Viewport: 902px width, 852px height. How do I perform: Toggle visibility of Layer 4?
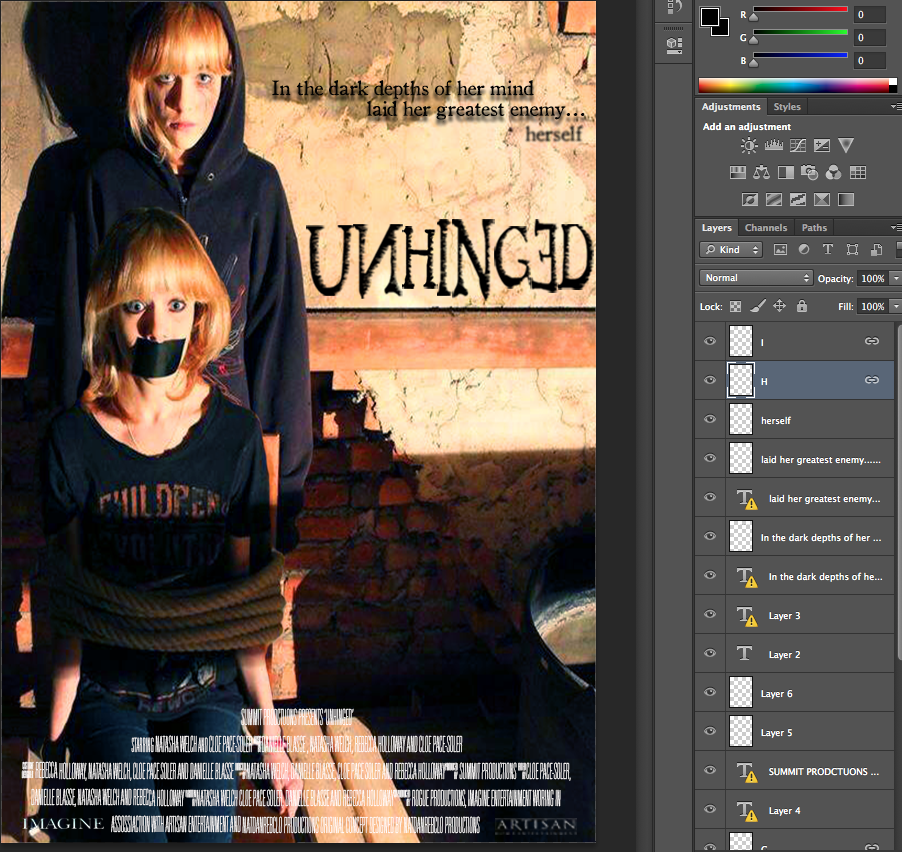(710, 809)
